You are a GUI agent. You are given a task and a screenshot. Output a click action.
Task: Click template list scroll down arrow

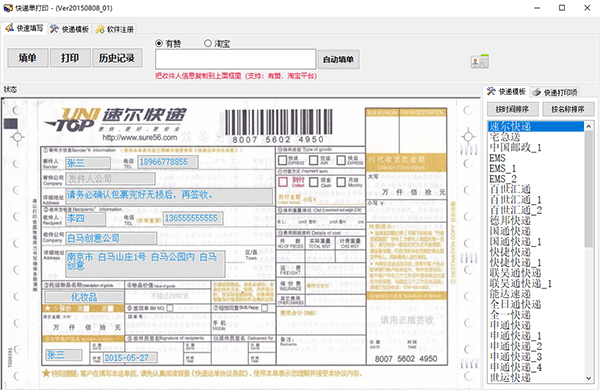589,378
